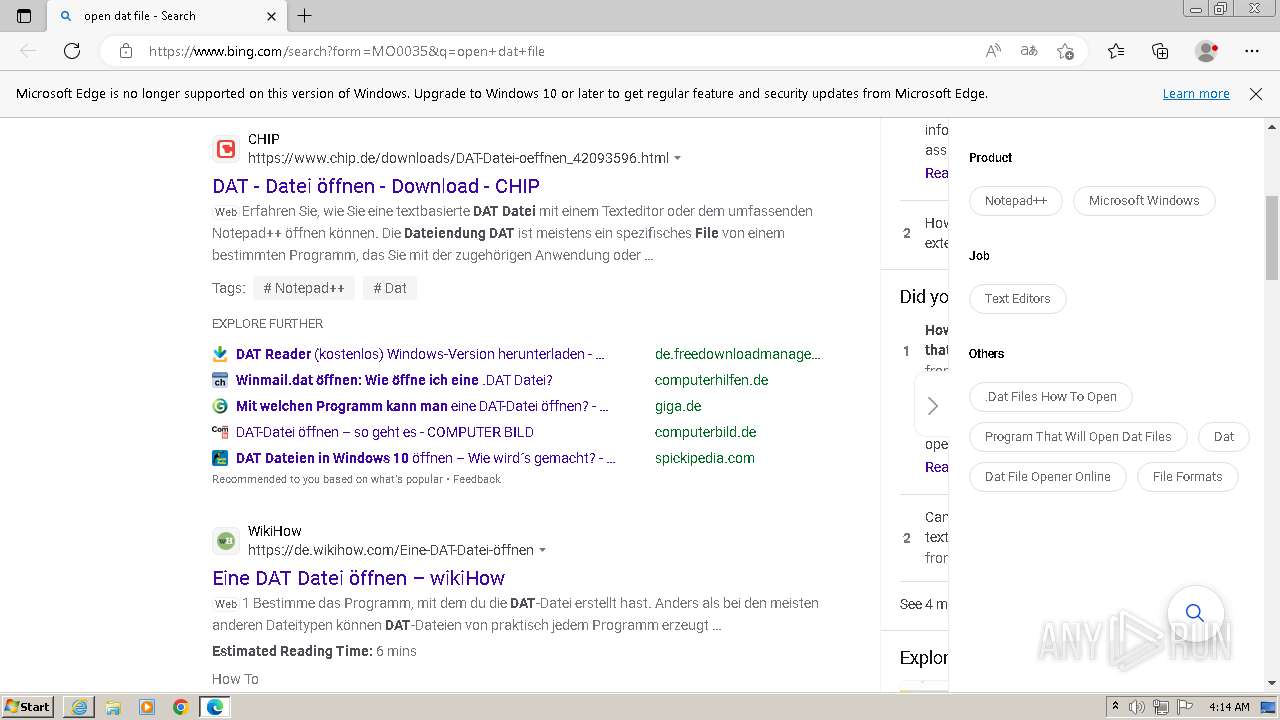
Task: Refresh the page
Action: point(72,51)
